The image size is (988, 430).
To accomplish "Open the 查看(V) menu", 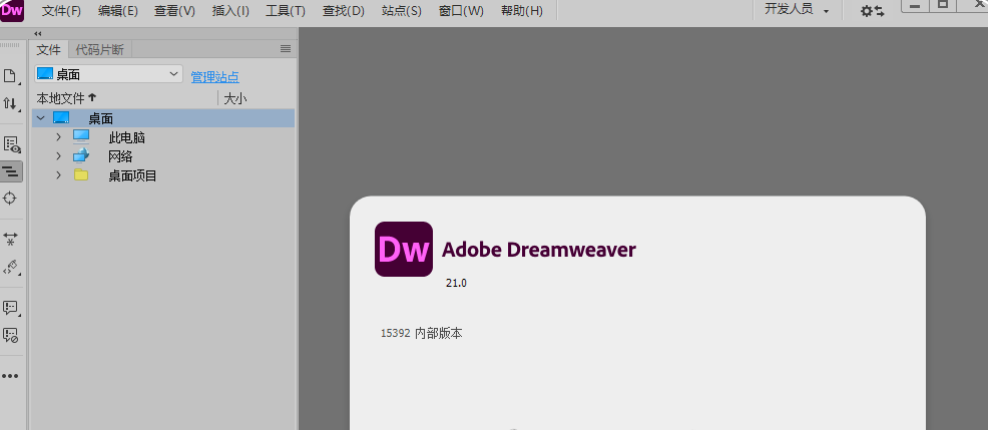I will click(175, 11).
